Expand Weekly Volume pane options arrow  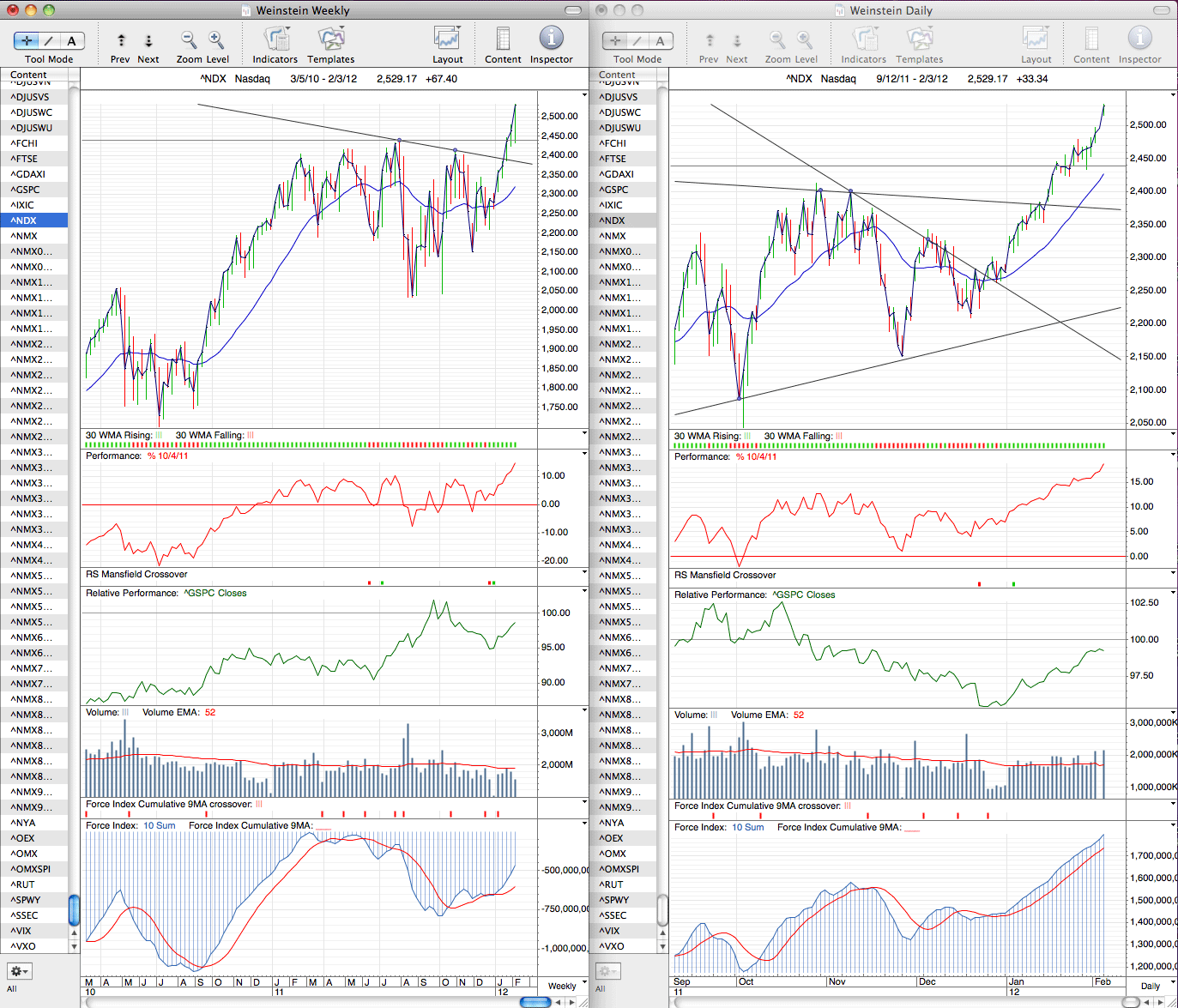click(x=584, y=711)
